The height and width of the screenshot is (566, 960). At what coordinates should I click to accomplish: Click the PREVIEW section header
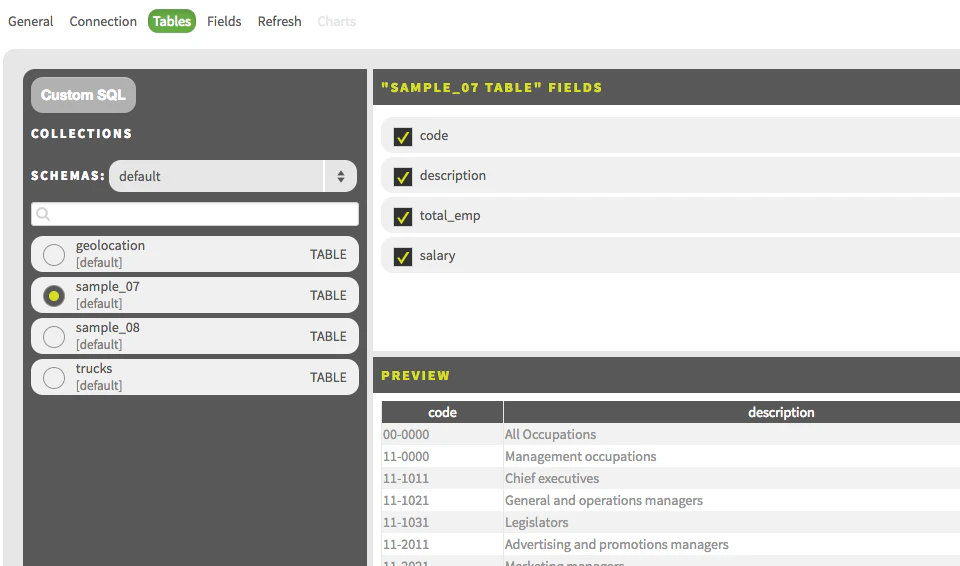pos(416,375)
